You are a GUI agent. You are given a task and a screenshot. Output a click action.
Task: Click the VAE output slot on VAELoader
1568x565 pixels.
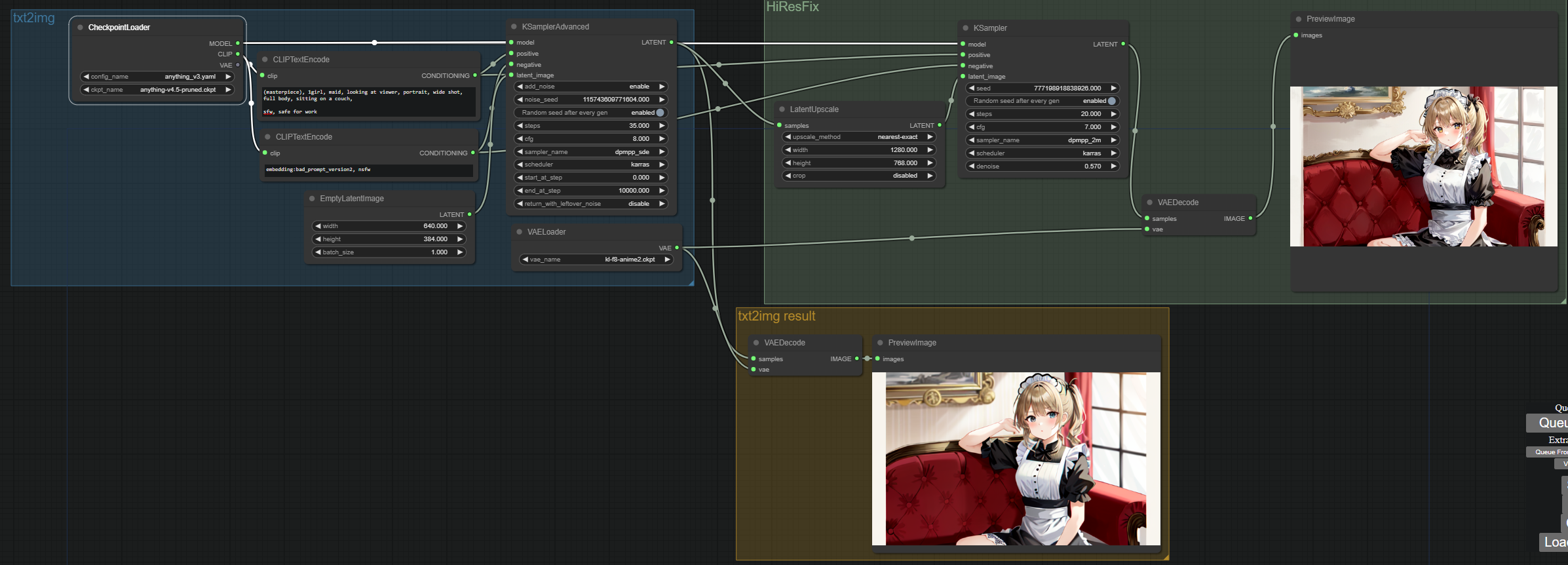[676, 248]
